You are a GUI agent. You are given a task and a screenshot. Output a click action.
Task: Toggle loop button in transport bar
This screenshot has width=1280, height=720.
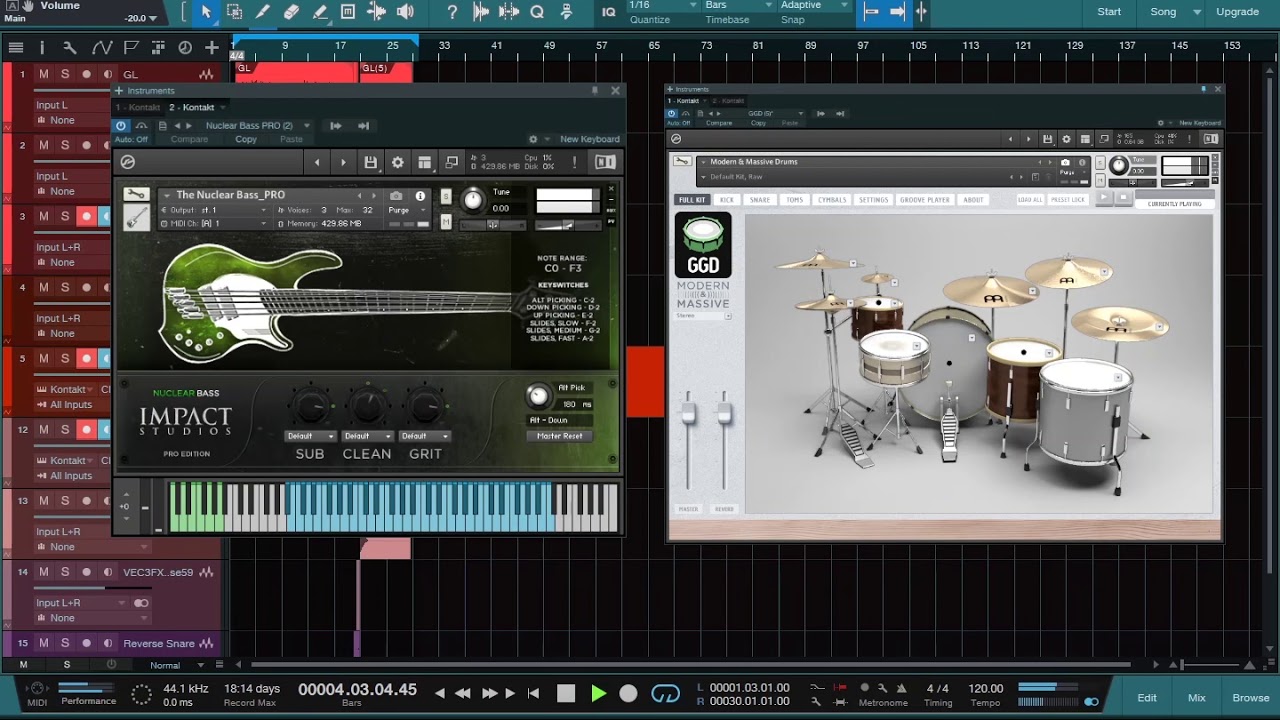[665, 693]
